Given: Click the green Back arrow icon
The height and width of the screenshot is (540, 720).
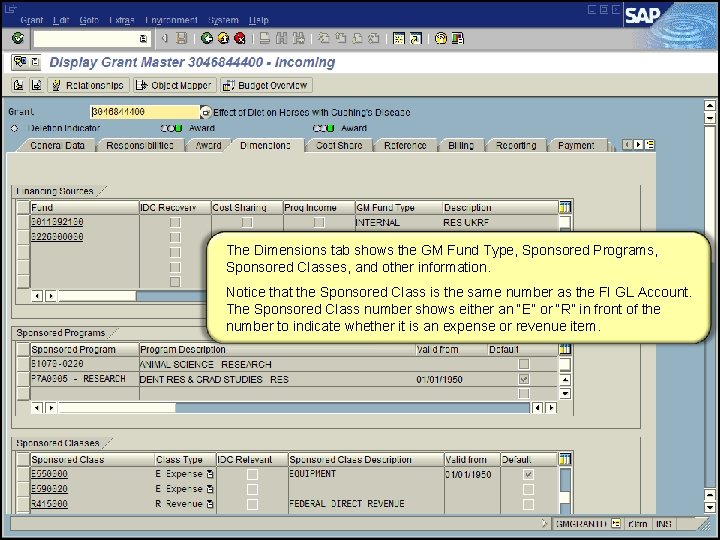Looking at the screenshot, I should coord(207,38).
